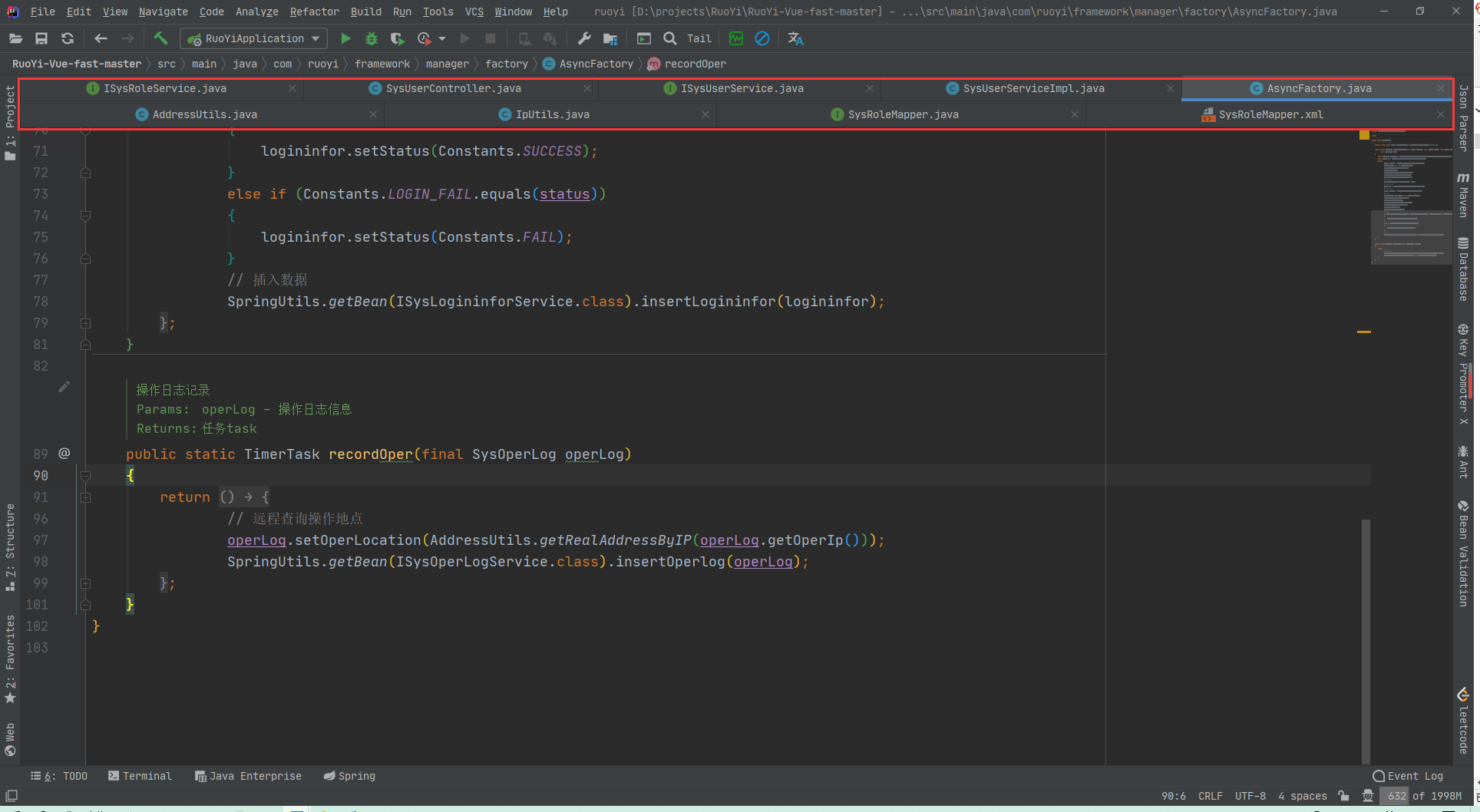Toggle tool window bars via the bottom-left square

pos(12,796)
